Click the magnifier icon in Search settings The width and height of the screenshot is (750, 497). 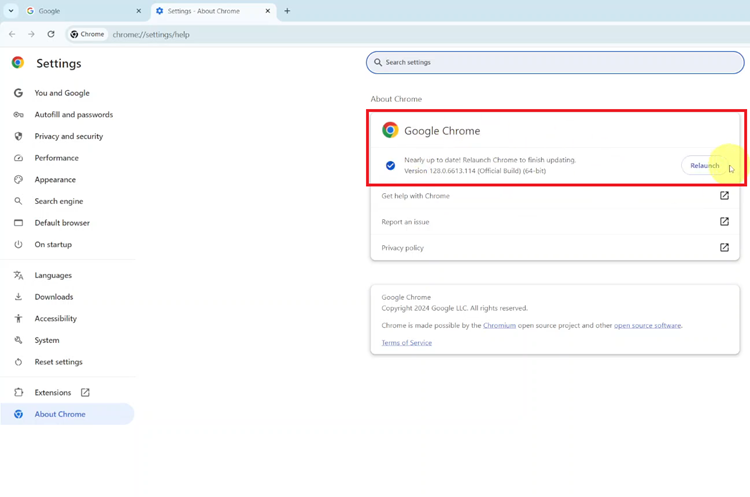(378, 62)
